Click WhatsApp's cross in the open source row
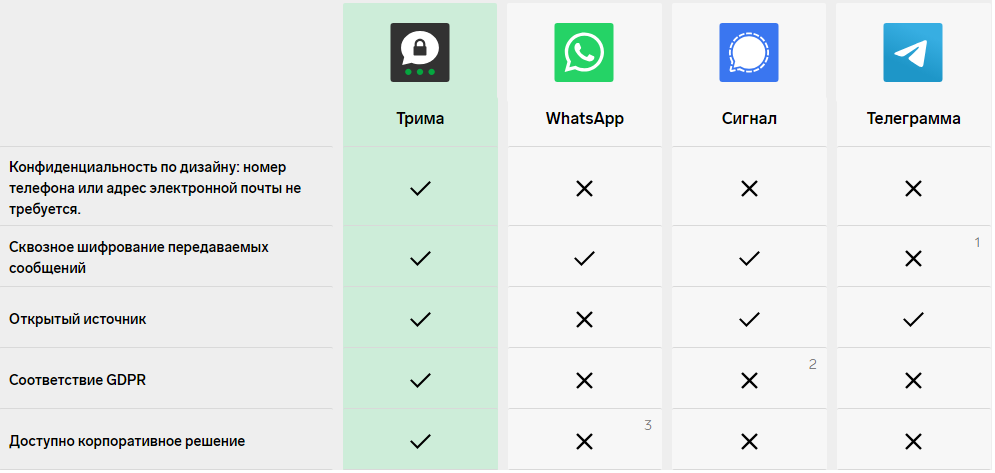This screenshot has height=473, width=995. 584,319
